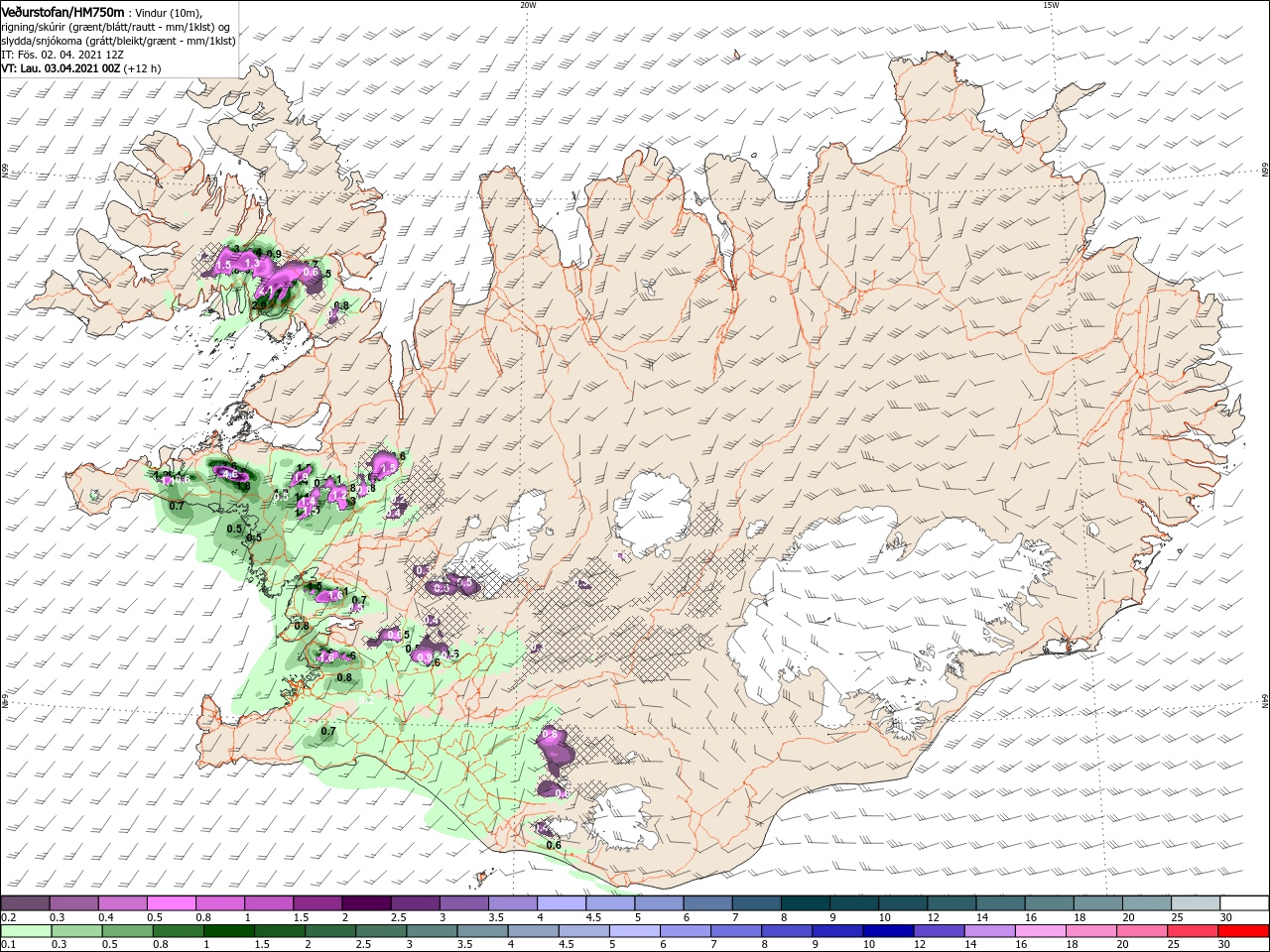This screenshot has width=1270, height=952.
Task: Click the red swatch labelled 30
Action: coord(1244,931)
